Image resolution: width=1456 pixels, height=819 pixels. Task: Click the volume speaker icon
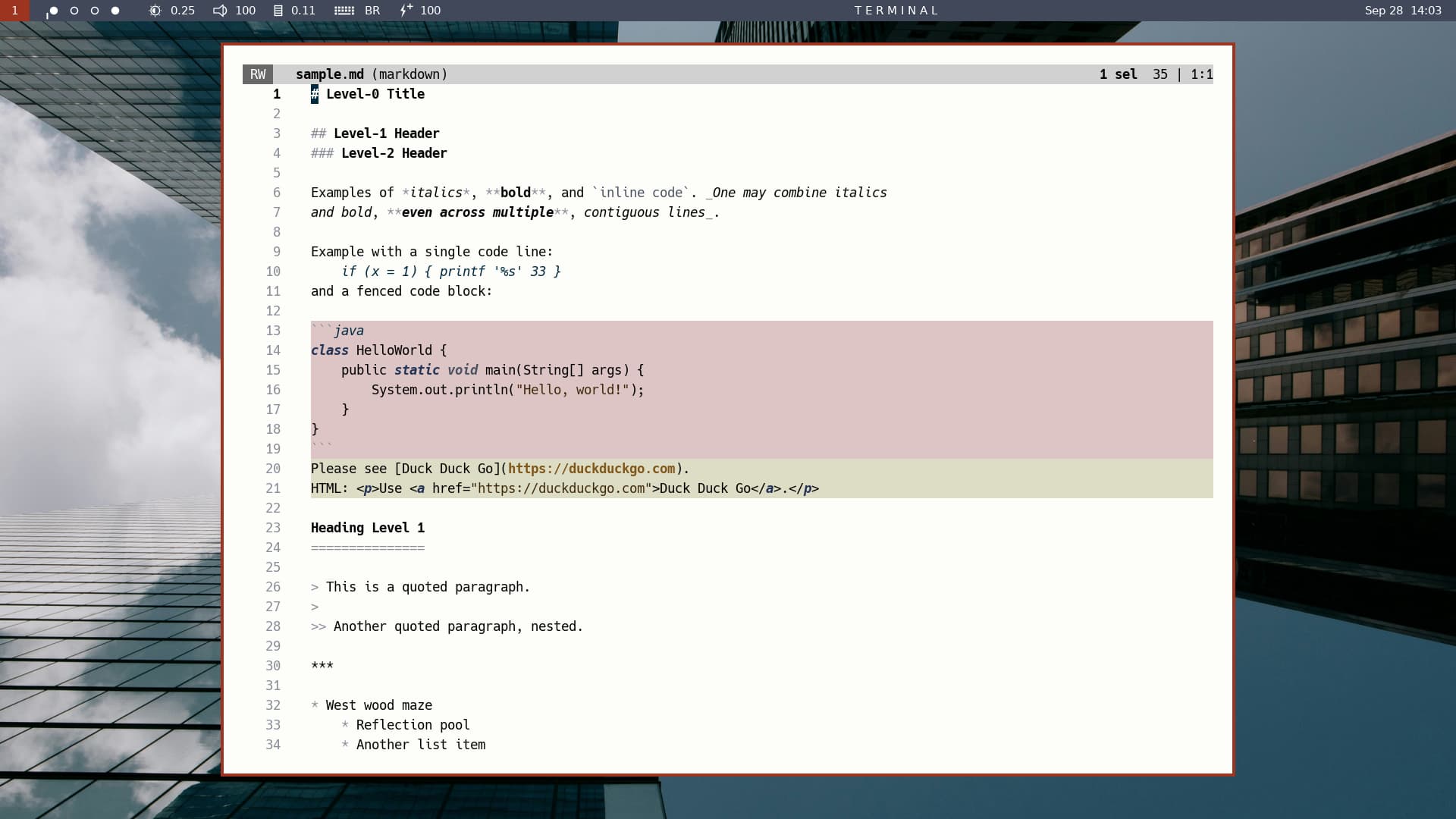pos(220,11)
